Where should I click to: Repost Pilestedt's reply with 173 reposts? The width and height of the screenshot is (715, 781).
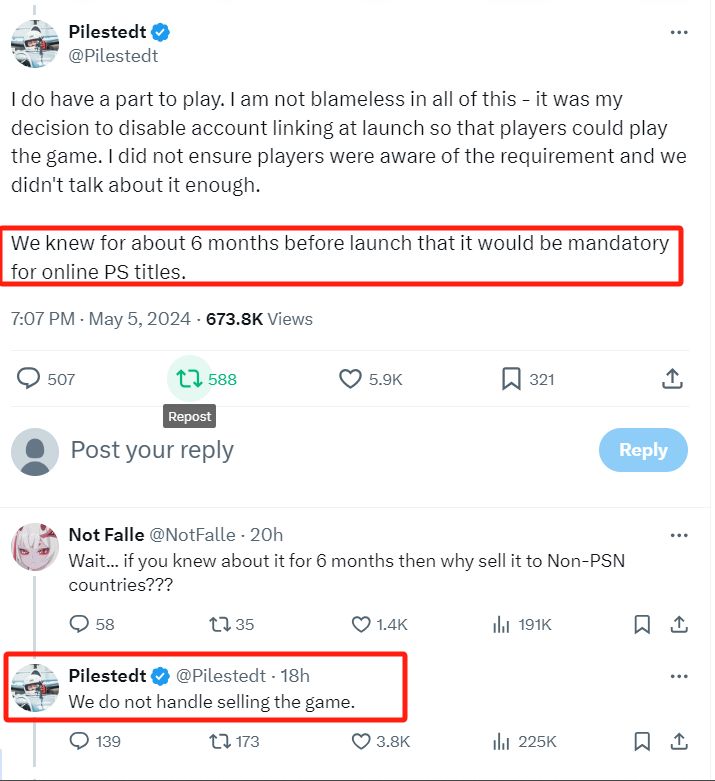[x=219, y=741]
